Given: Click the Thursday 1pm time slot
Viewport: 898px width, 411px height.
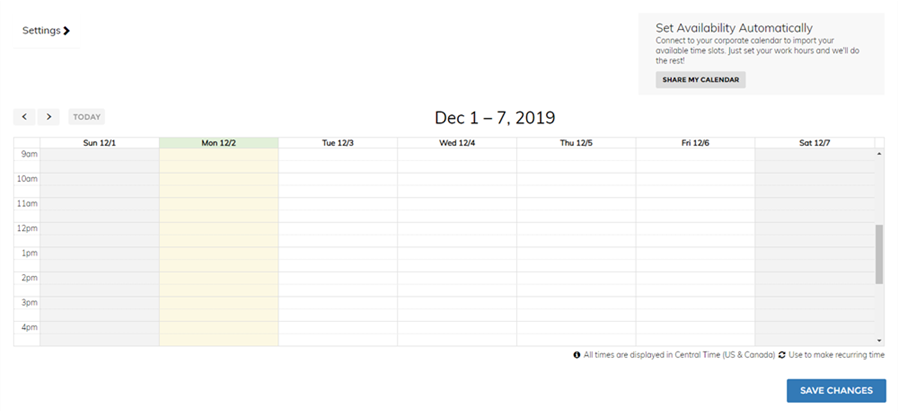Looking at the screenshot, I should coord(576,259).
